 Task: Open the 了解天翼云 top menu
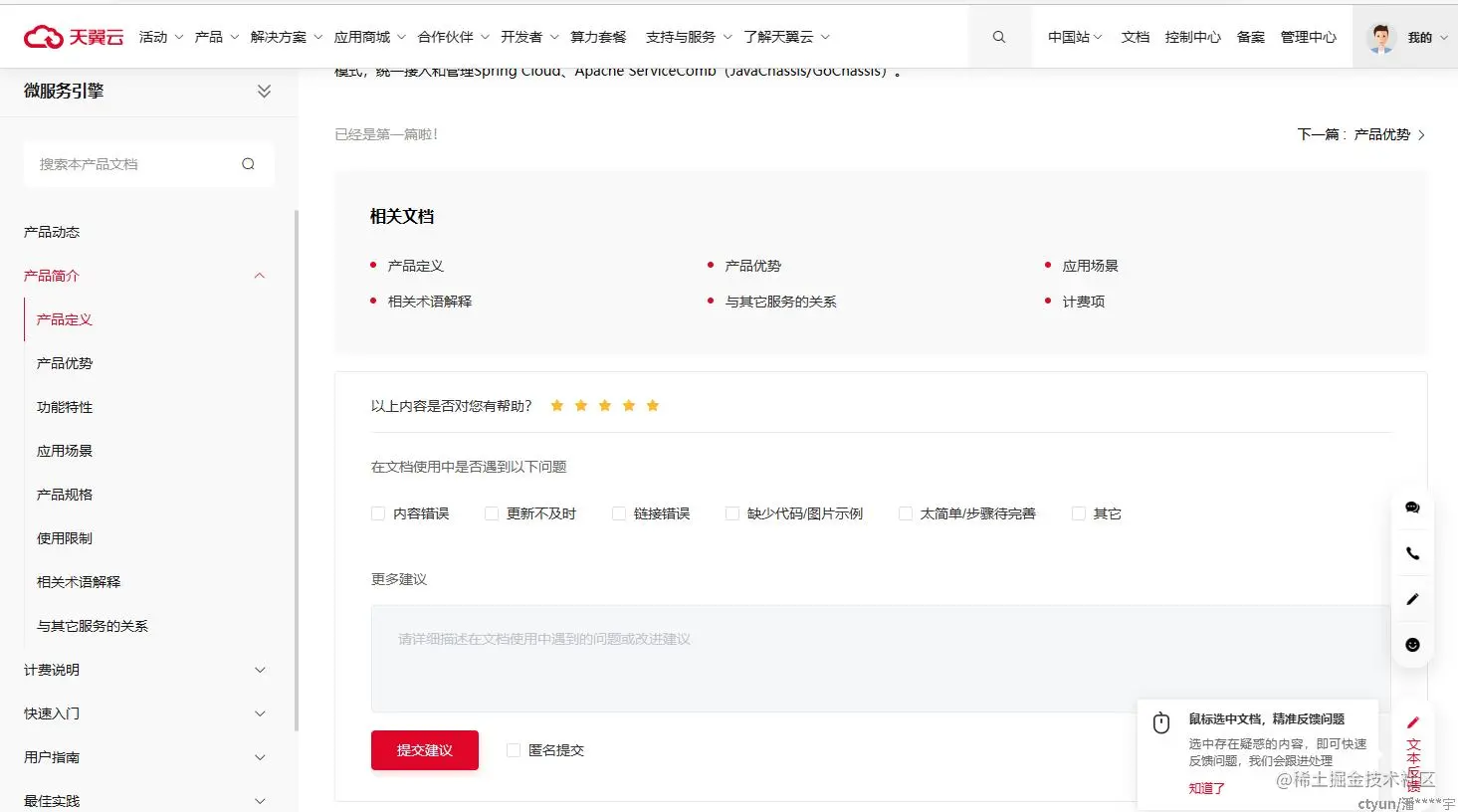tap(786, 37)
